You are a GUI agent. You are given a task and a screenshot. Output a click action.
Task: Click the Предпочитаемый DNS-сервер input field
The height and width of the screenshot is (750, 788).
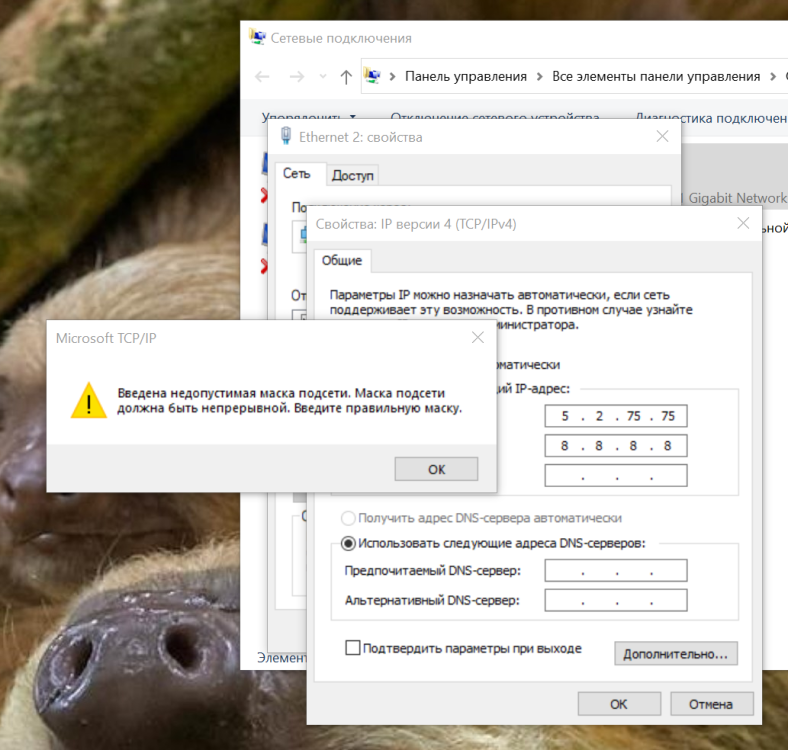[616, 571]
